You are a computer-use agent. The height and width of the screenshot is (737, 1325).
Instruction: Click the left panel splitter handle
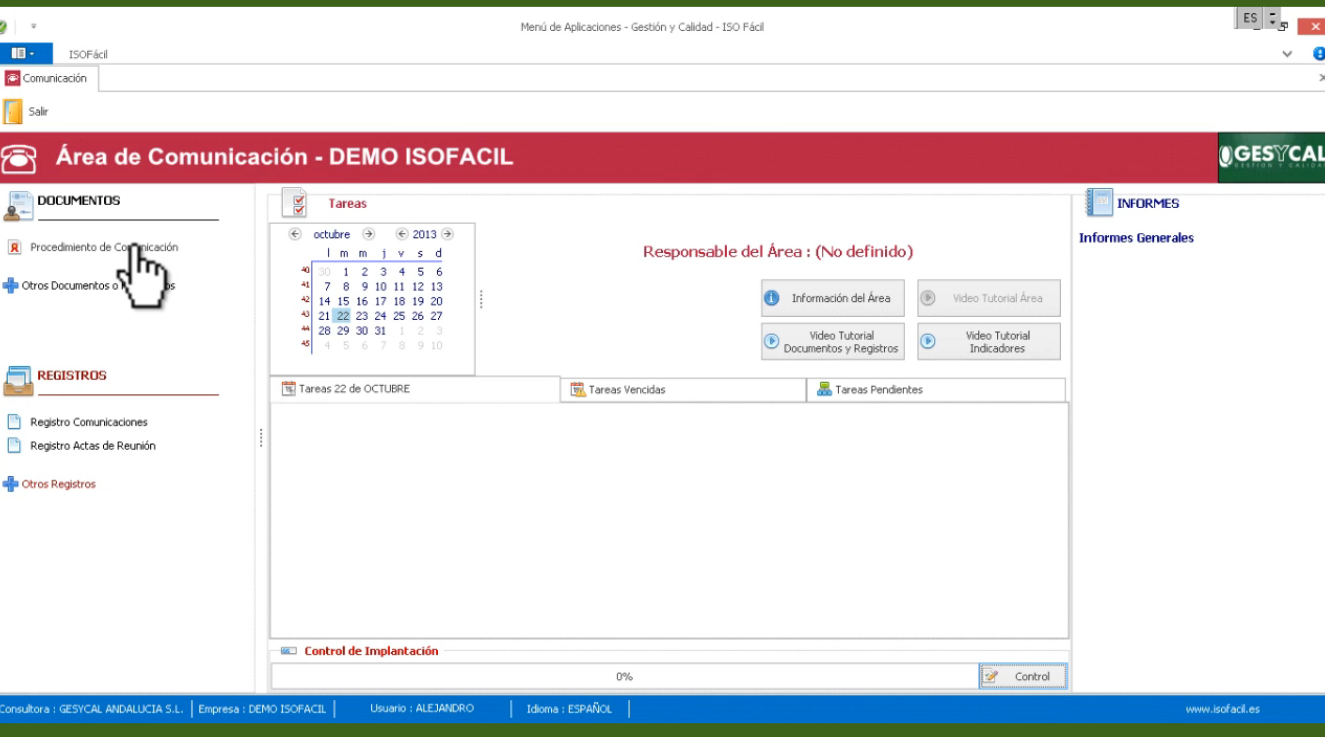tap(261, 438)
